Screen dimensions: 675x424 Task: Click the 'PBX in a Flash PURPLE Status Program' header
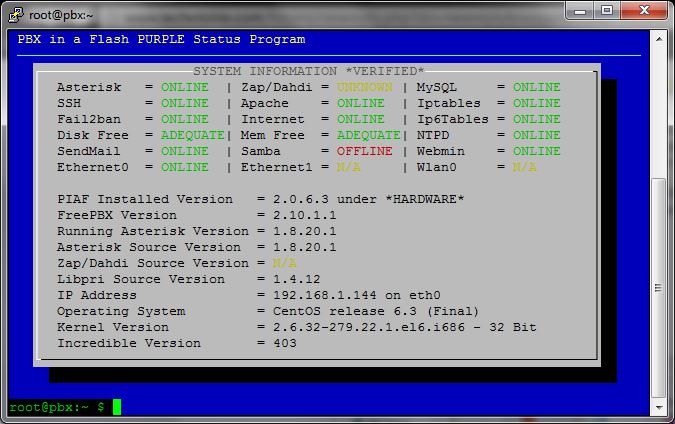click(x=161, y=39)
